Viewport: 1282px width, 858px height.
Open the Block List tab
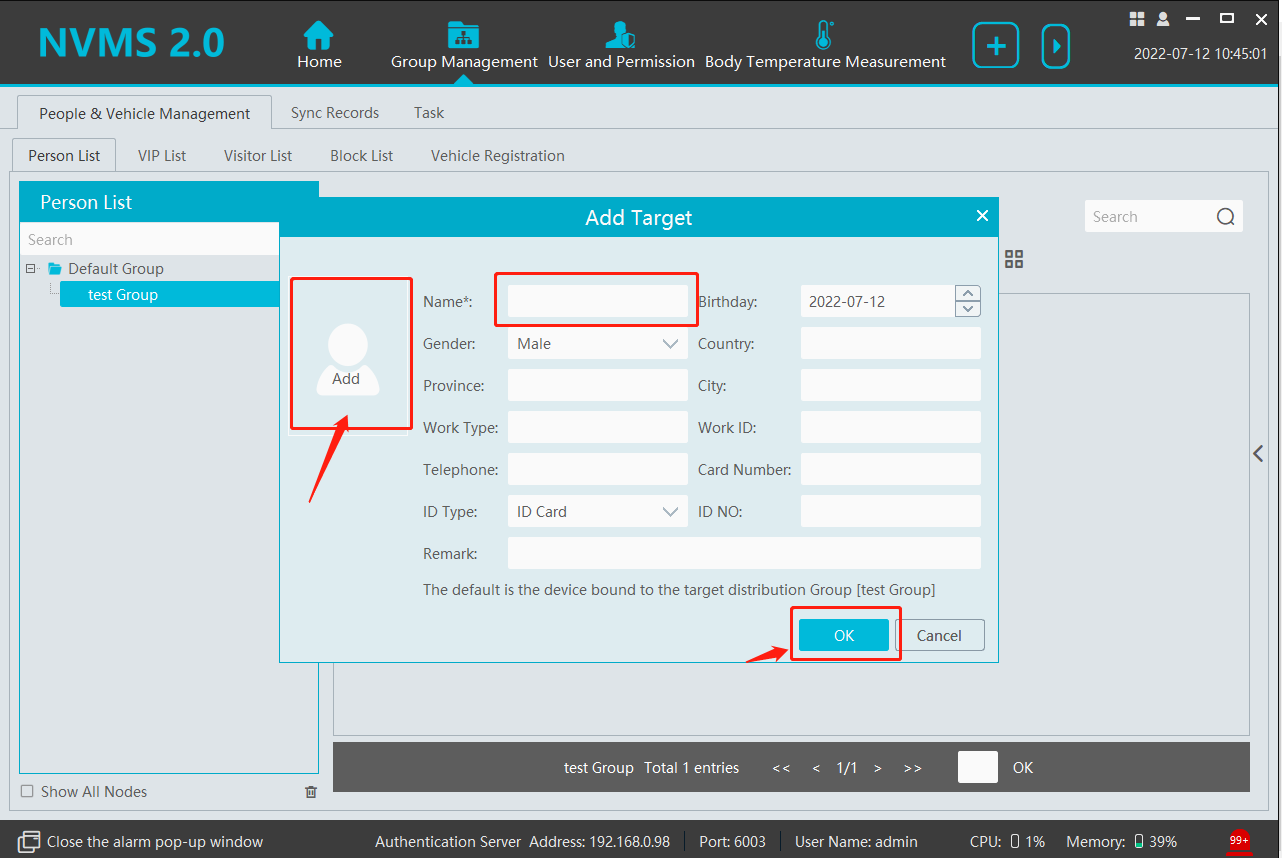[x=362, y=155]
